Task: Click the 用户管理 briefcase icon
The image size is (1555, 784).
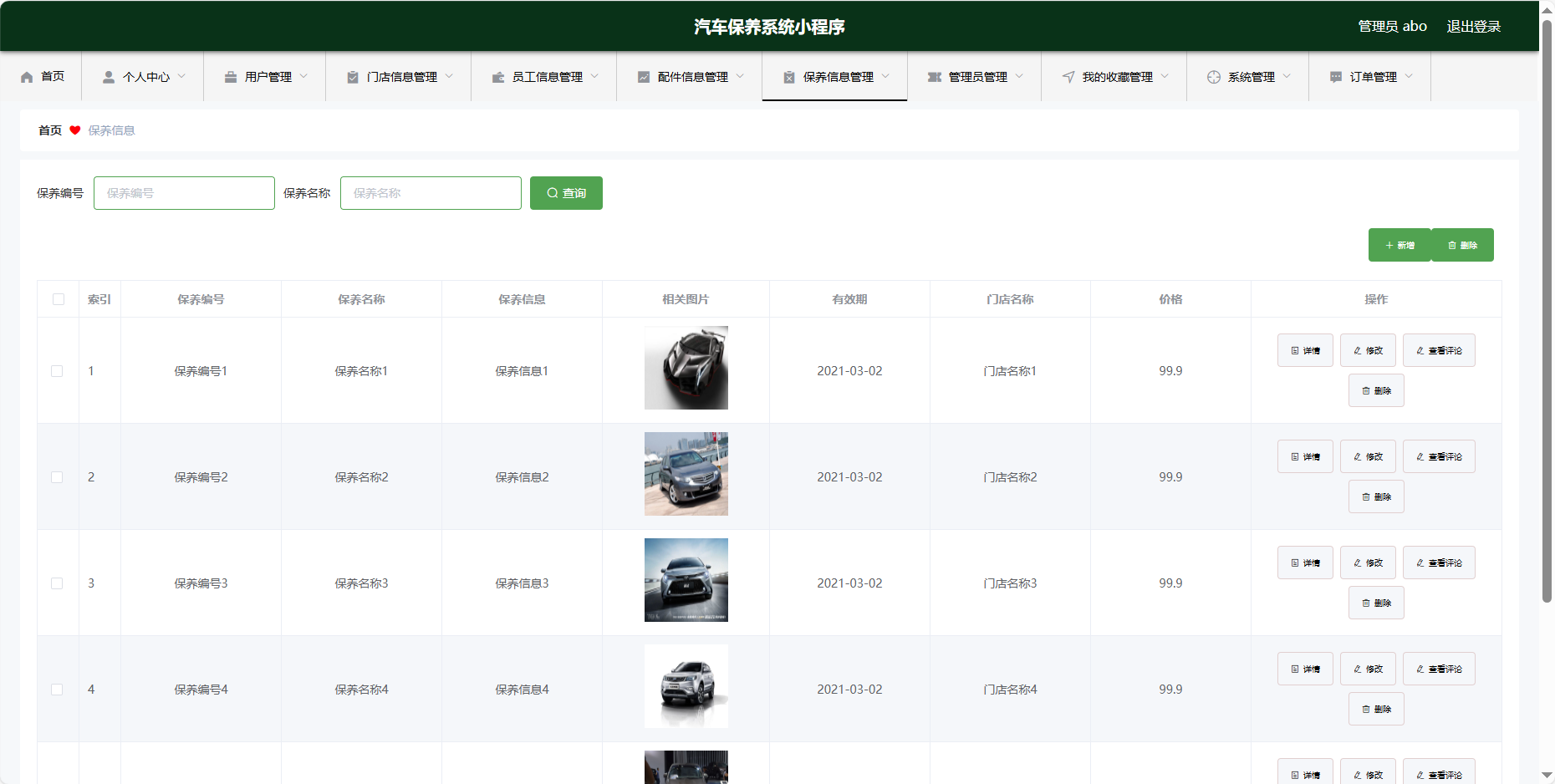Action: coord(231,77)
